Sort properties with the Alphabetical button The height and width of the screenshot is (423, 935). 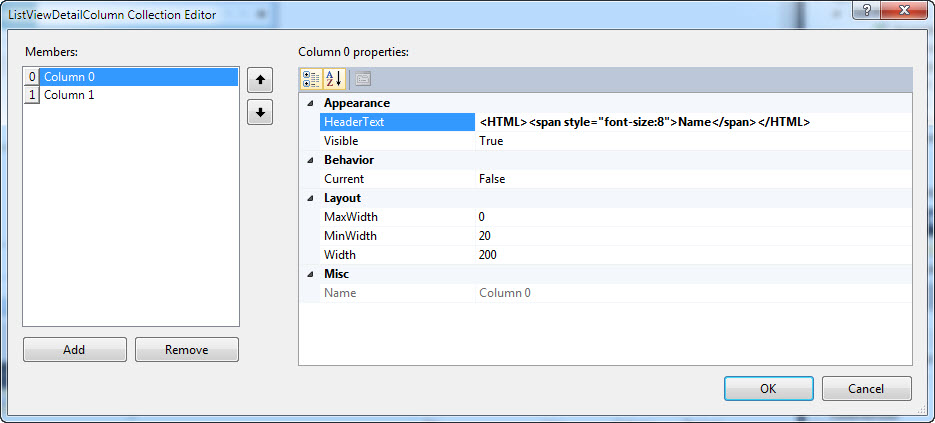(x=334, y=79)
